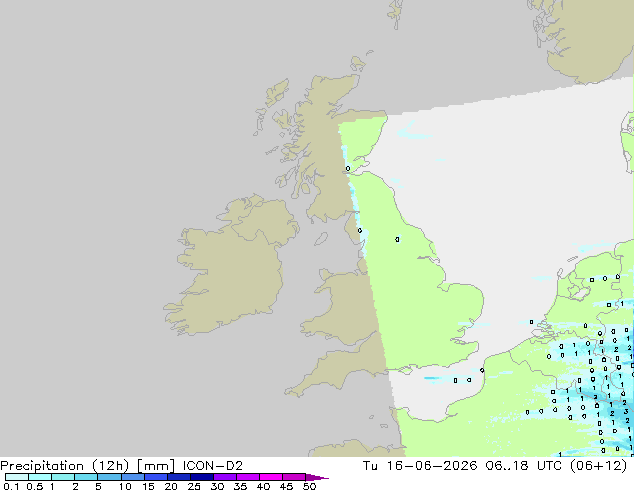Select the 16-06-2026 date text
Screen dimensions: 634x490
[431, 466]
